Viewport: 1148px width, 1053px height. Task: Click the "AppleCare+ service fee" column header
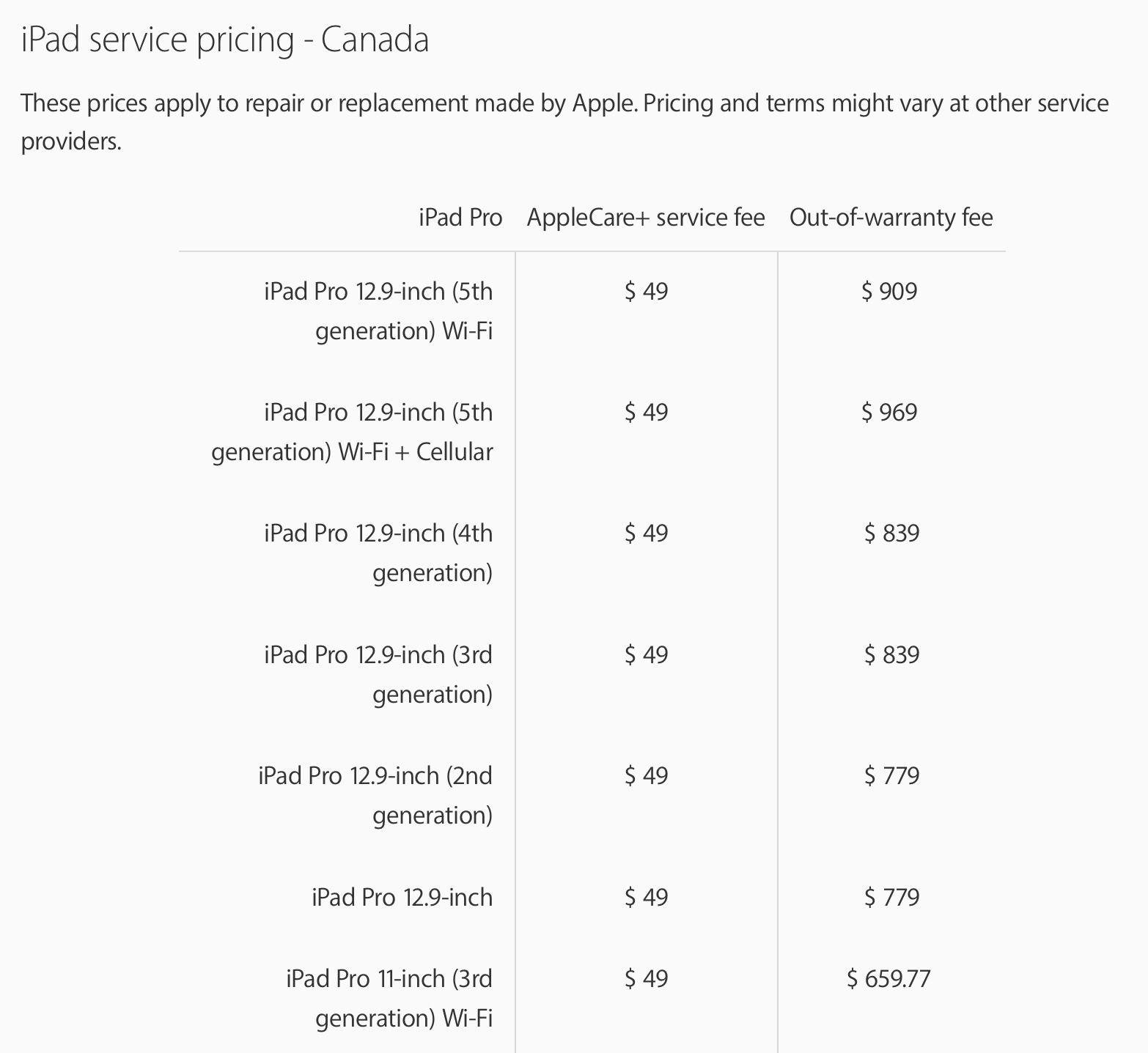tap(646, 218)
